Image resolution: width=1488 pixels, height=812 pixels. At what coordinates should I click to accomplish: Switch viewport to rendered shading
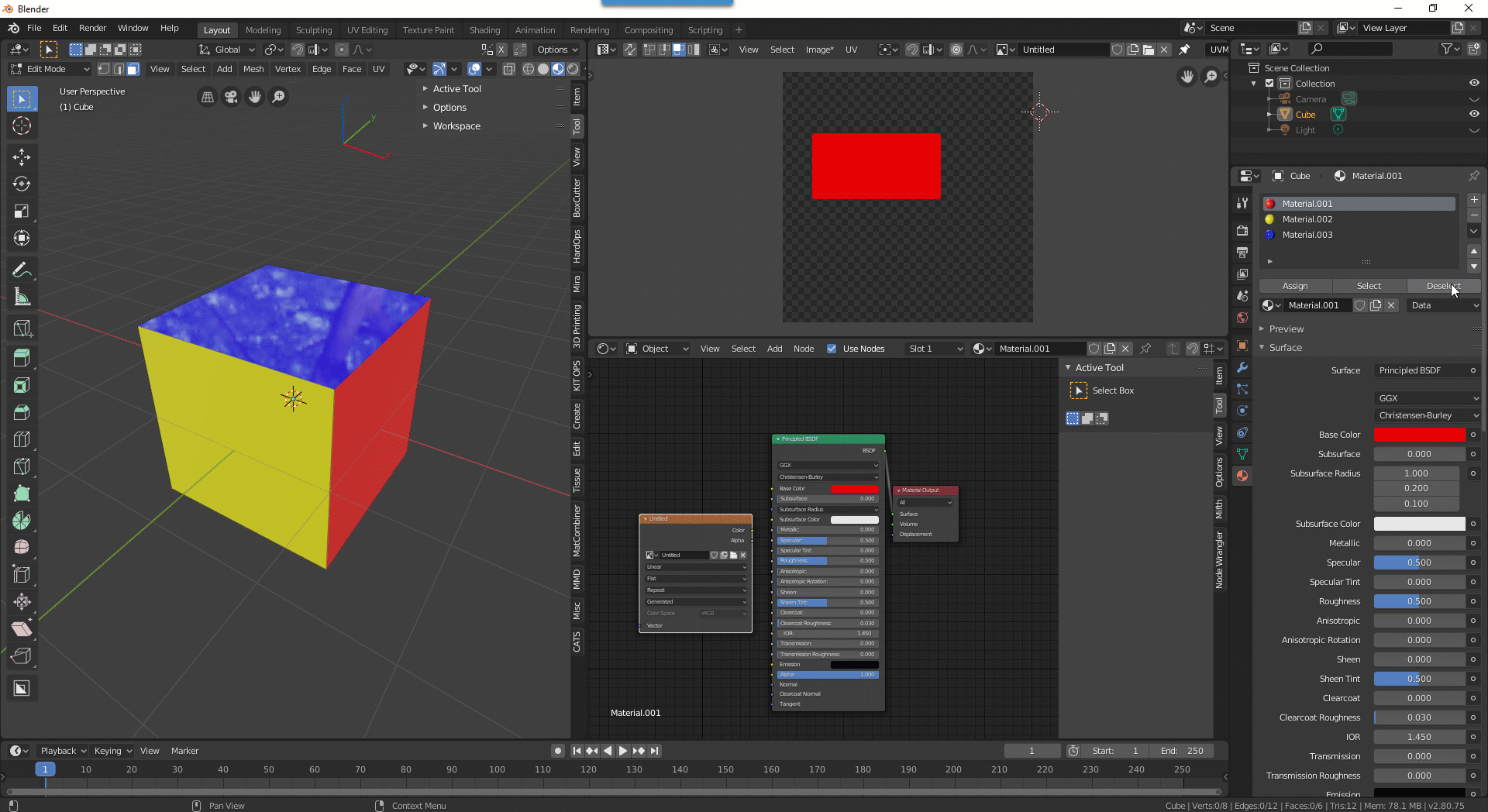573,69
